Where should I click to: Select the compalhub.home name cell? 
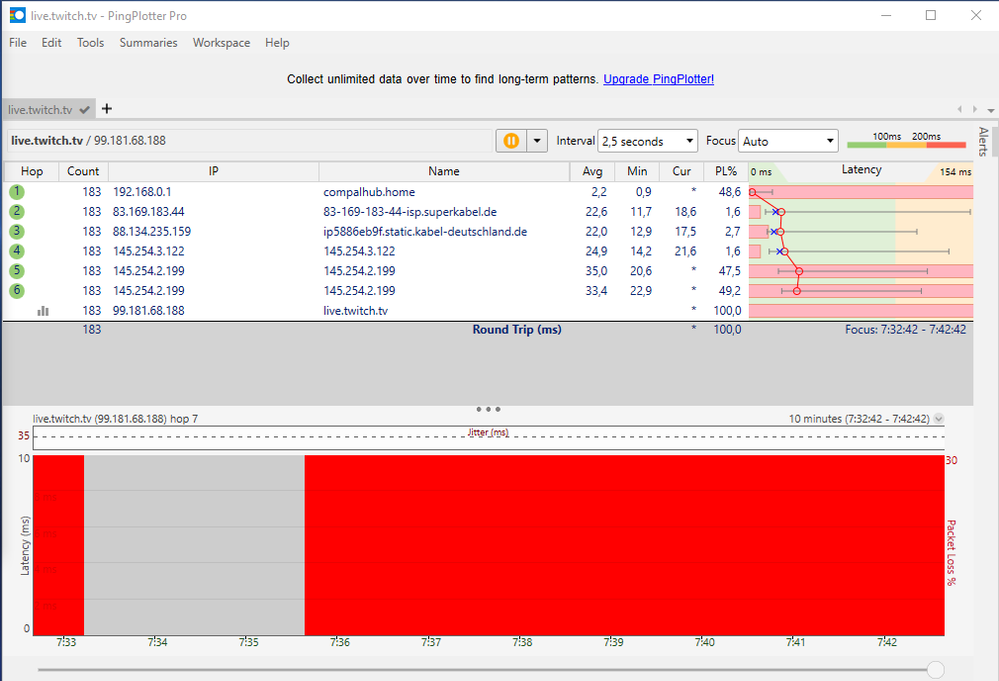click(x=369, y=192)
